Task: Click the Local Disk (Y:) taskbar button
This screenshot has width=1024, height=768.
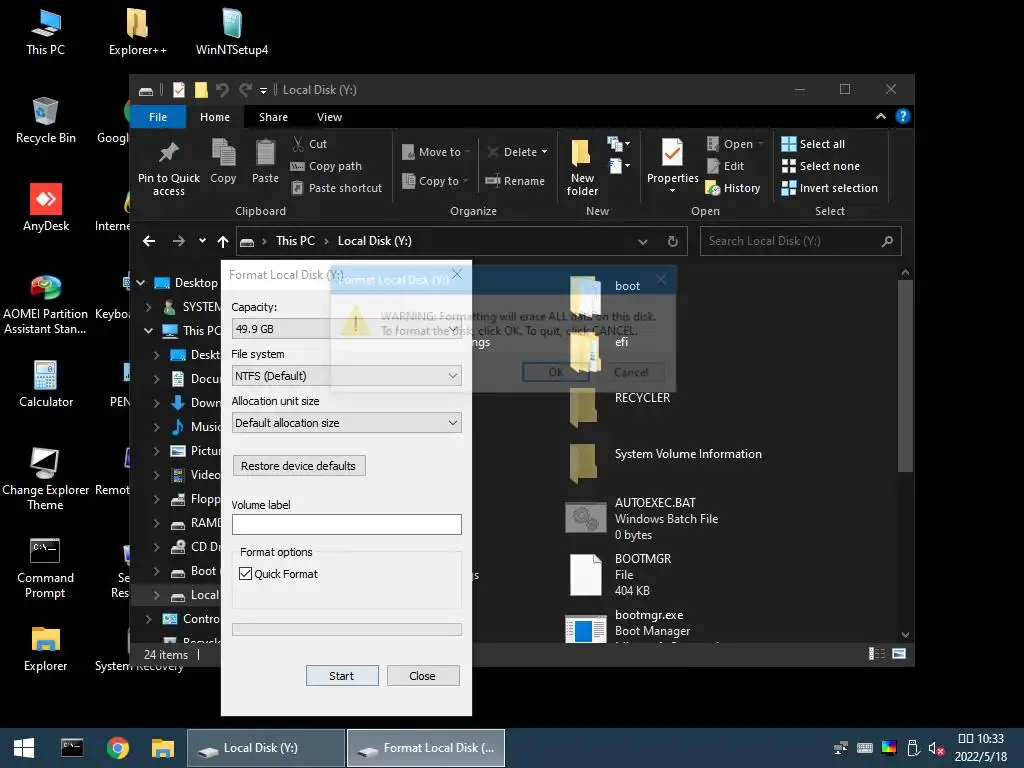Action: point(266,748)
